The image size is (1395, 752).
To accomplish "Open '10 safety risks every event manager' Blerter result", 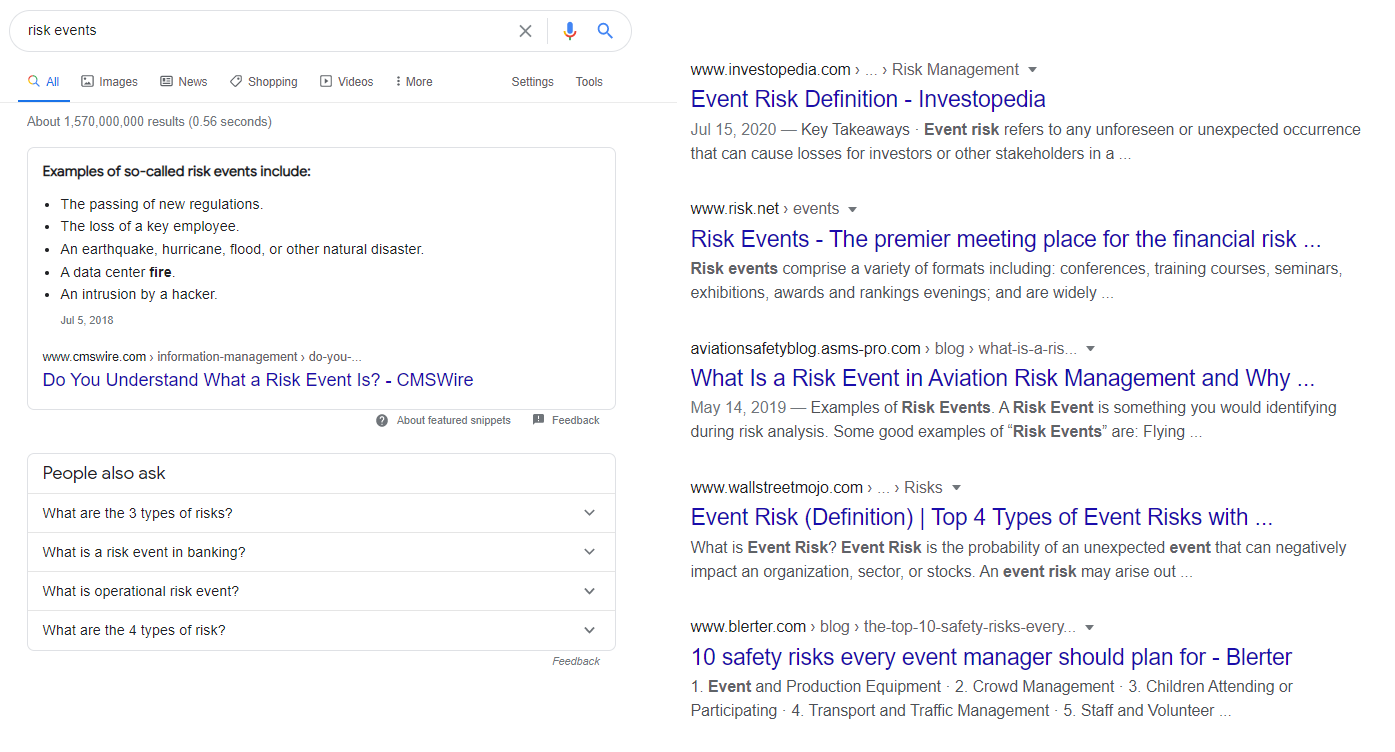I will tap(991, 657).
